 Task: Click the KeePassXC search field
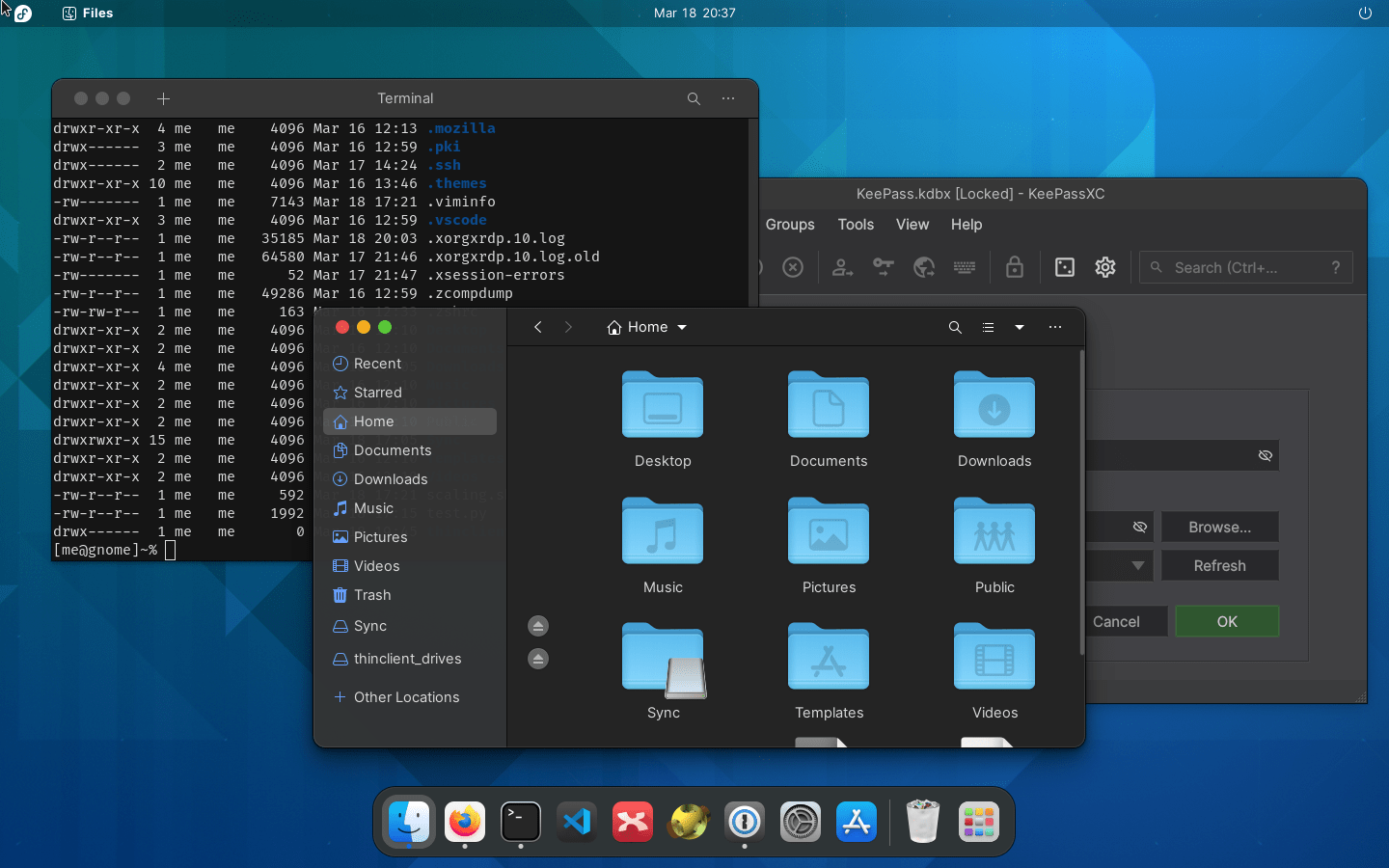click(x=1246, y=267)
